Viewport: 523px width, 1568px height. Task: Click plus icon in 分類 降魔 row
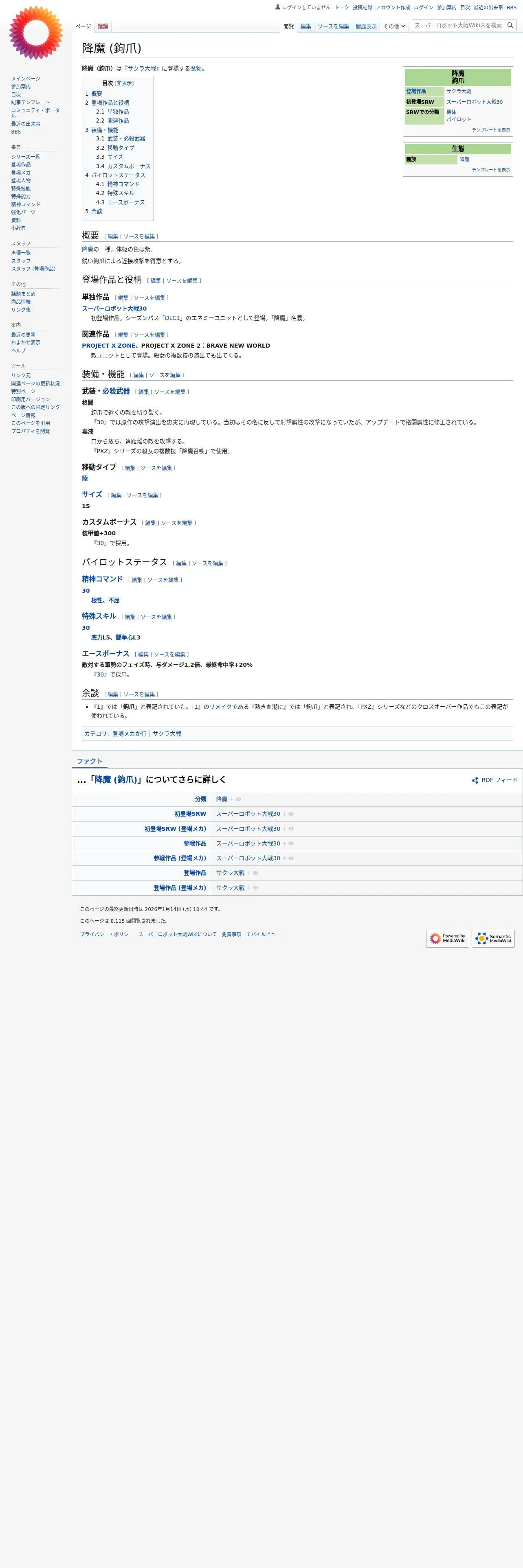(232, 799)
